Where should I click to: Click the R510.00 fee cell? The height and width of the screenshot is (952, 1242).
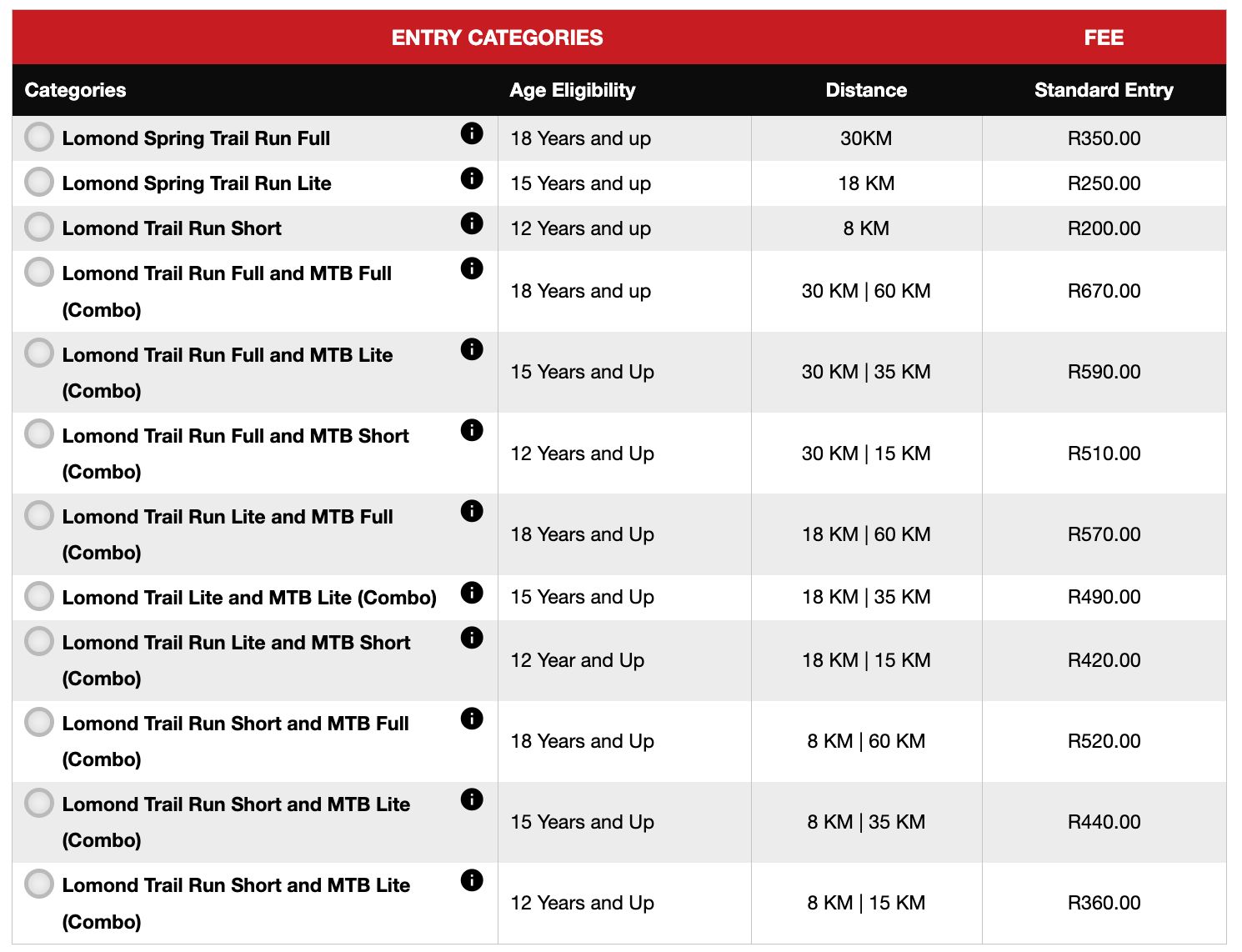pyautogui.click(x=1104, y=453)
